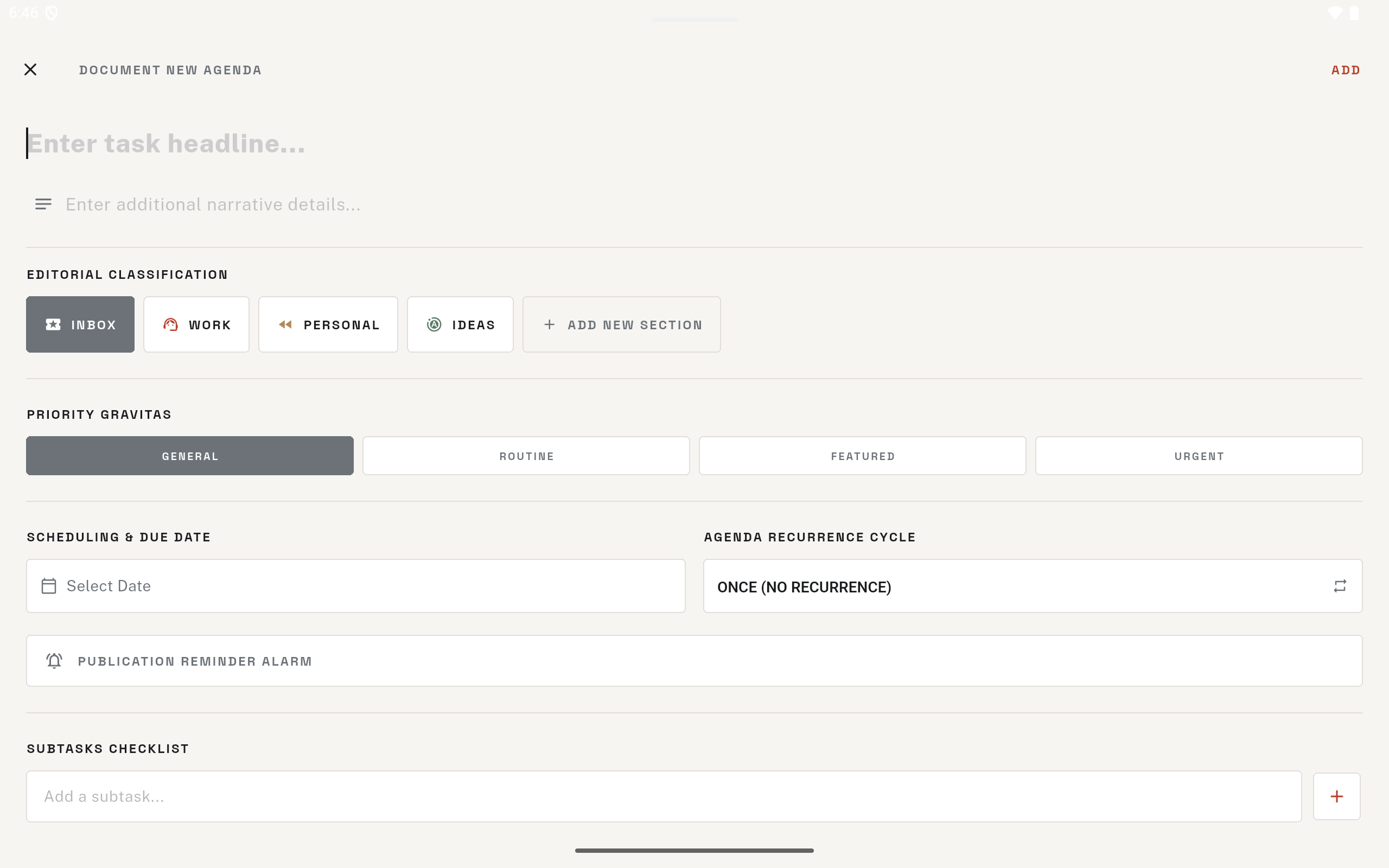Open the Select Date picker

[356, 585]
